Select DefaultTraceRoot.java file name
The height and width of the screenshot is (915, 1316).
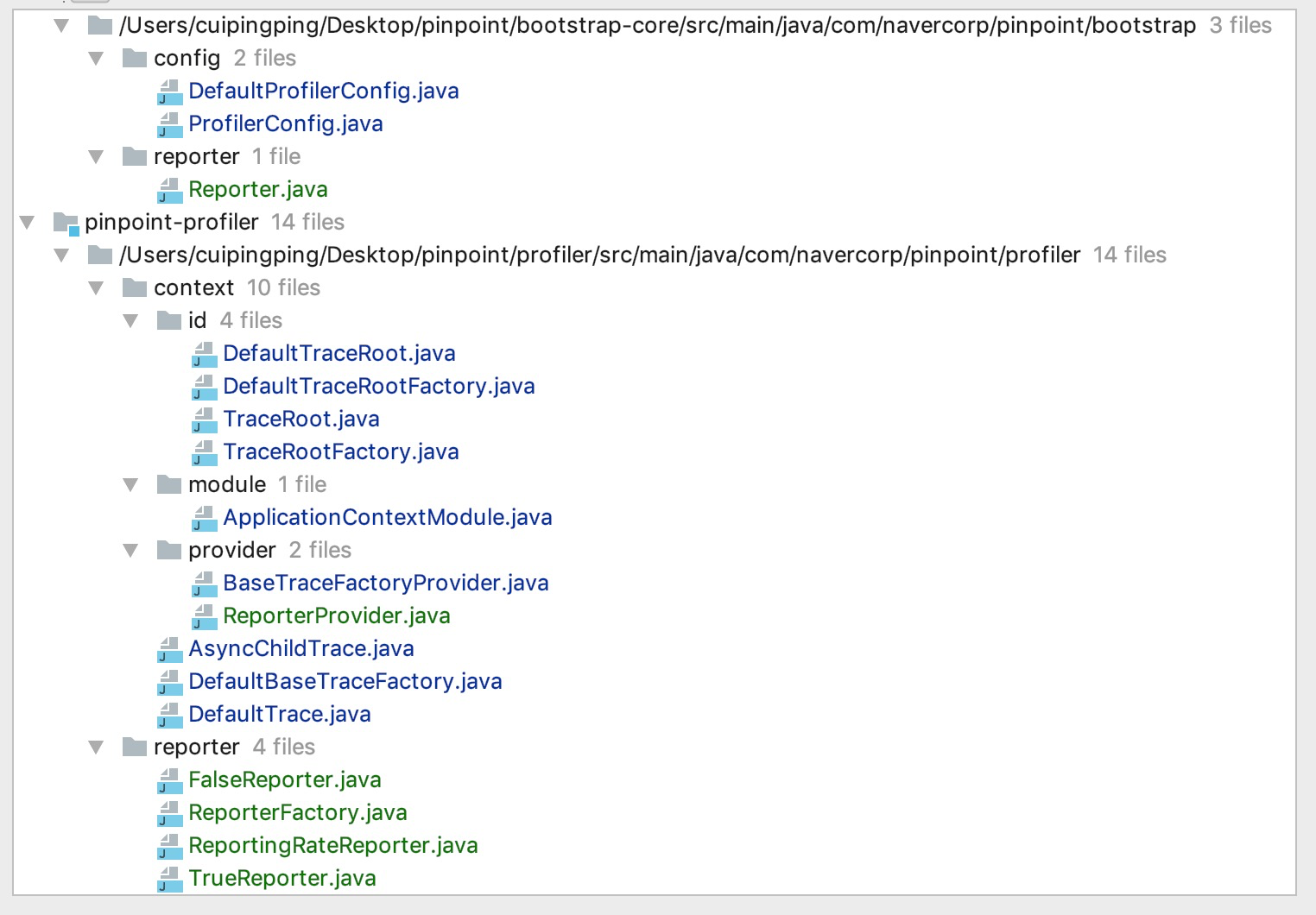pos(339,353)
